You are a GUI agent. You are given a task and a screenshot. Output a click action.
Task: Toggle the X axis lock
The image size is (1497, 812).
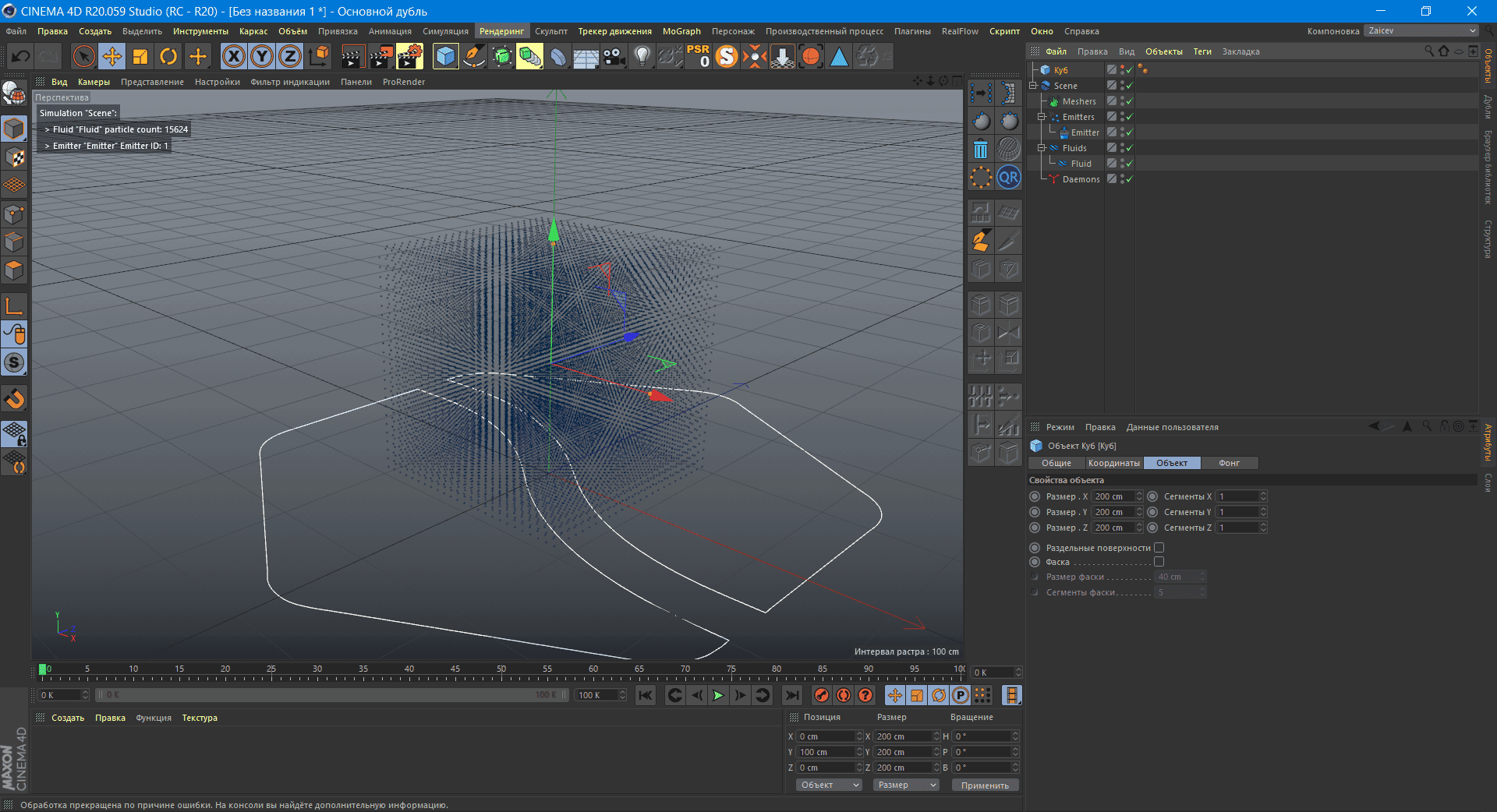(x=234, y=56)
